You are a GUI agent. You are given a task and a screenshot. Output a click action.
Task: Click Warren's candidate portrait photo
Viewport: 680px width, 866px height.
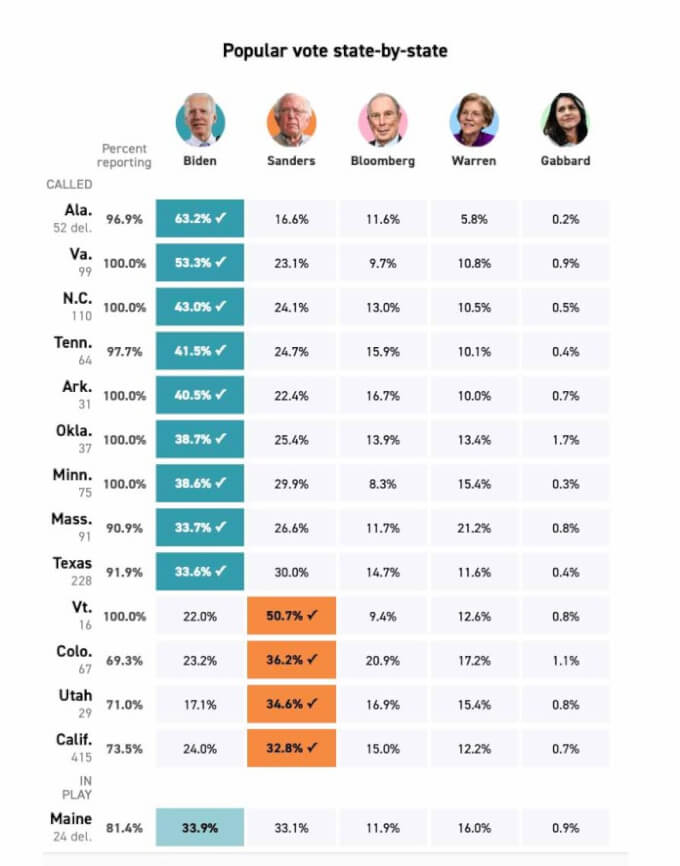click(474, 120)
